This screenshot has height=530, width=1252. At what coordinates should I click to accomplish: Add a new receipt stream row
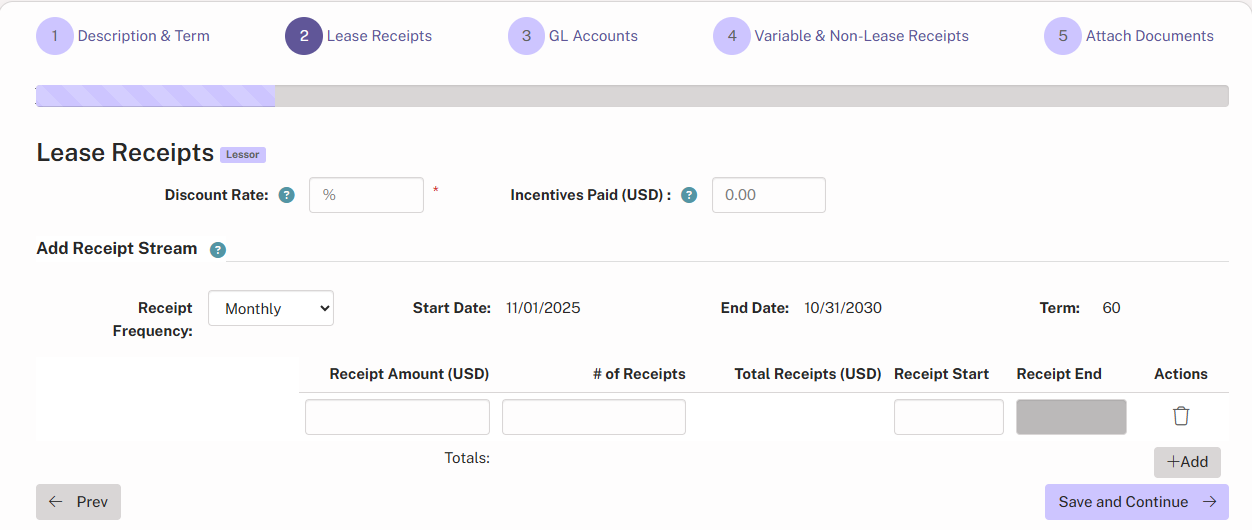tap(1187, 462)
